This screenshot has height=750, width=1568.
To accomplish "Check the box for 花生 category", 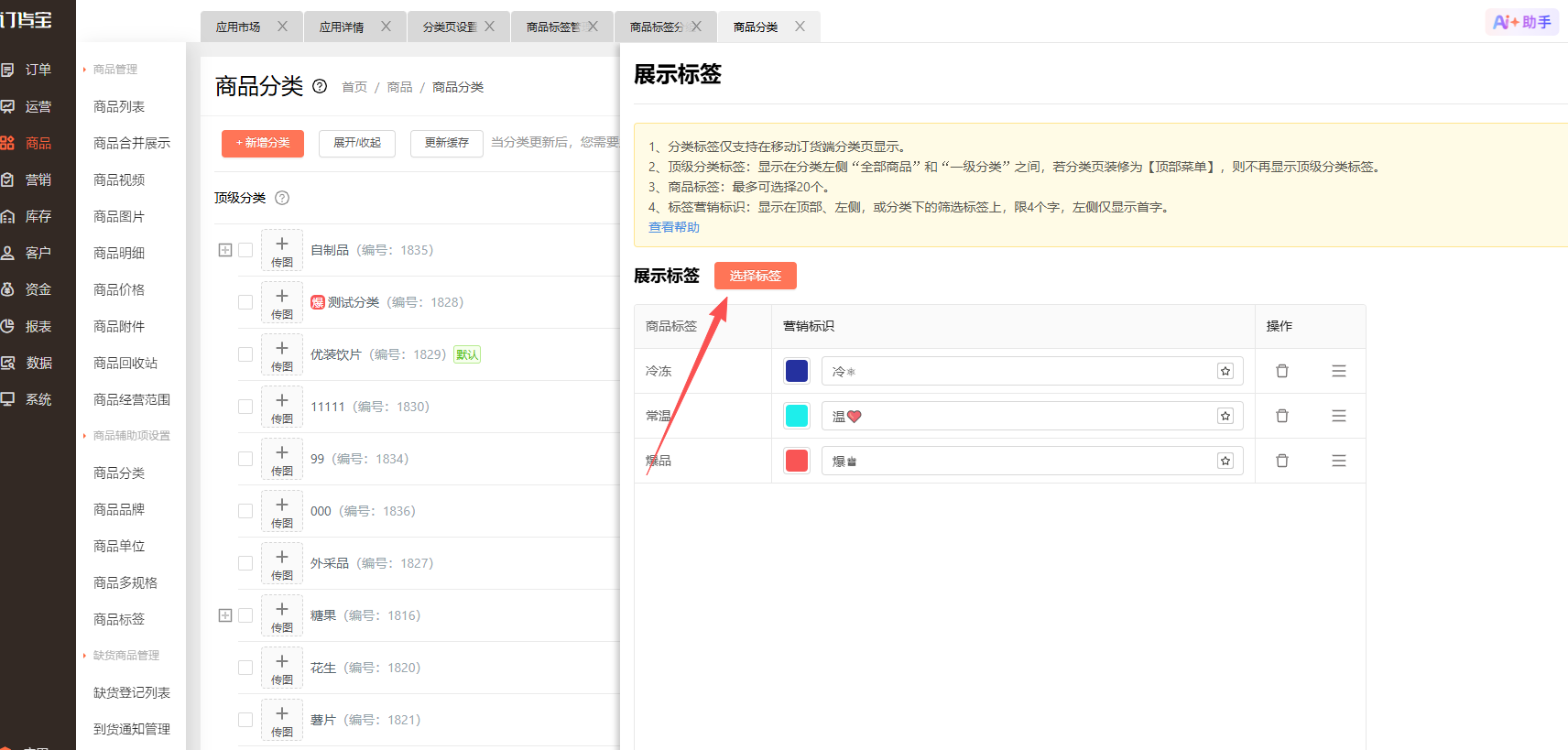I will pos(245,668).
